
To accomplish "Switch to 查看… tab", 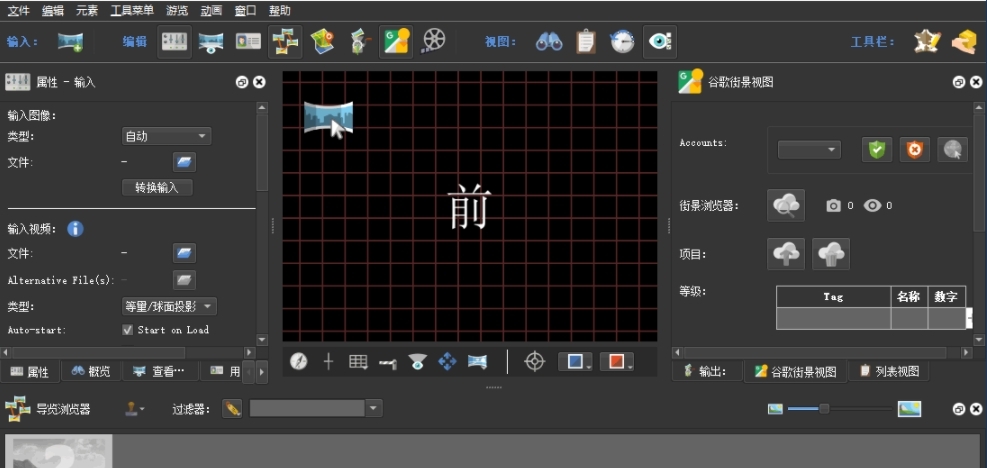I will pyautogui.click(x=160, y=372).
